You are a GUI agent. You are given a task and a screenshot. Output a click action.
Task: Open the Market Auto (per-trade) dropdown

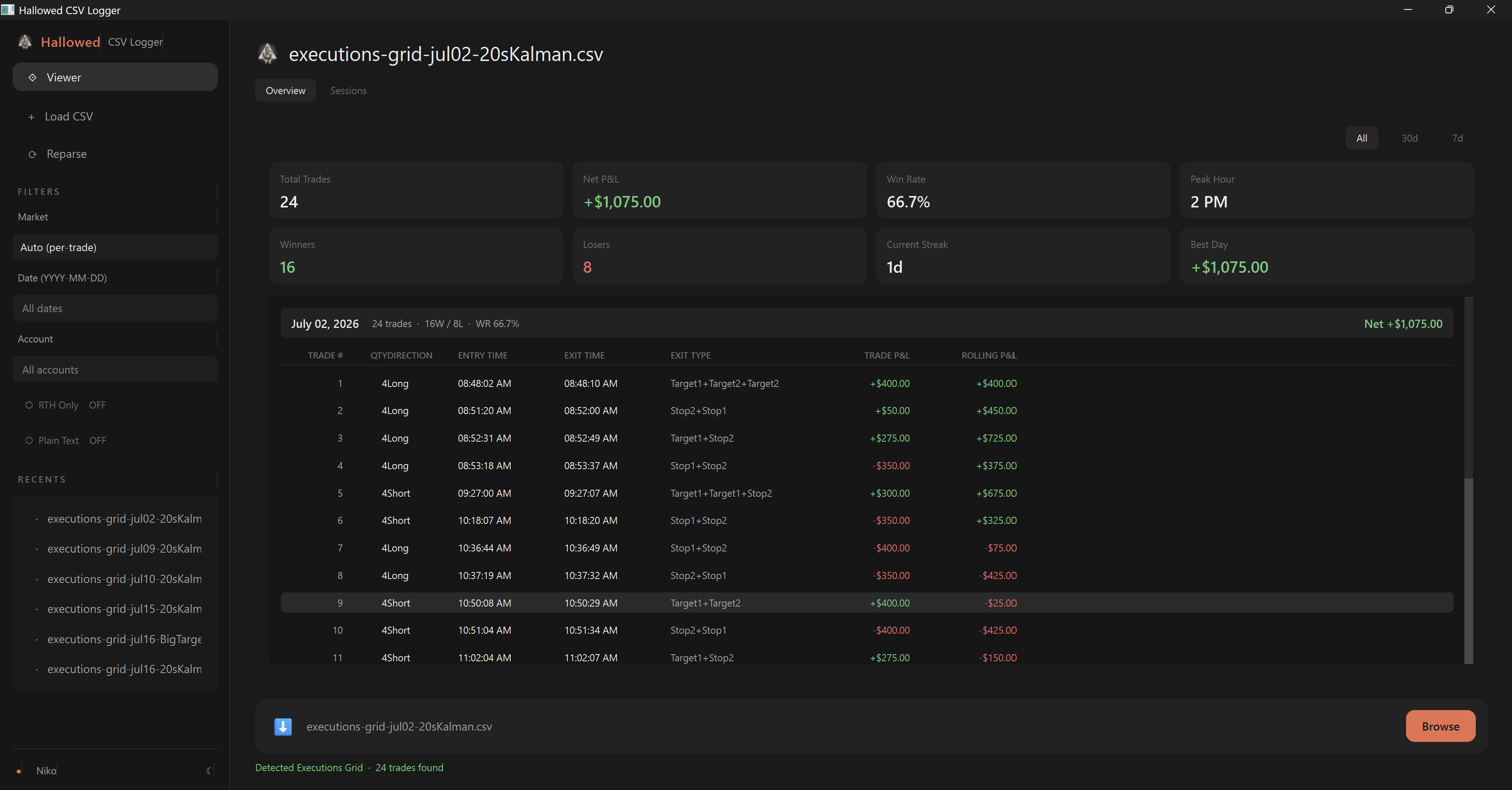115,247
